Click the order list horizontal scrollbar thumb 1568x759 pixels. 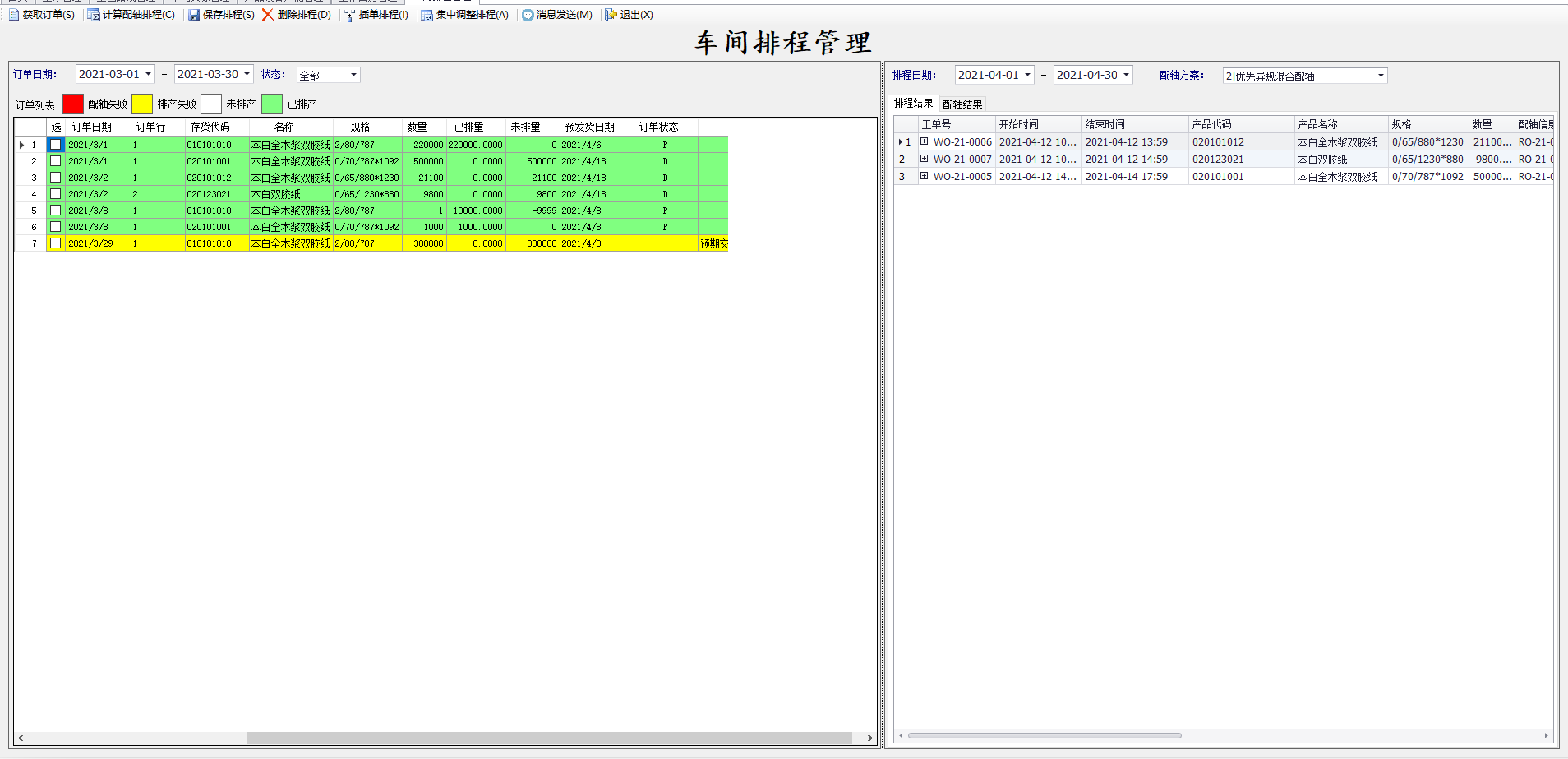pyautogui.click(x=549, y=738)
